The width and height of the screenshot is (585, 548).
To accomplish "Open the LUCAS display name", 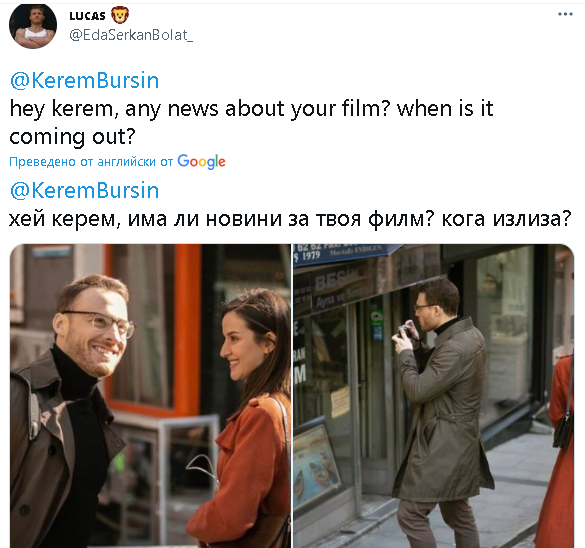I will [88, 16].
